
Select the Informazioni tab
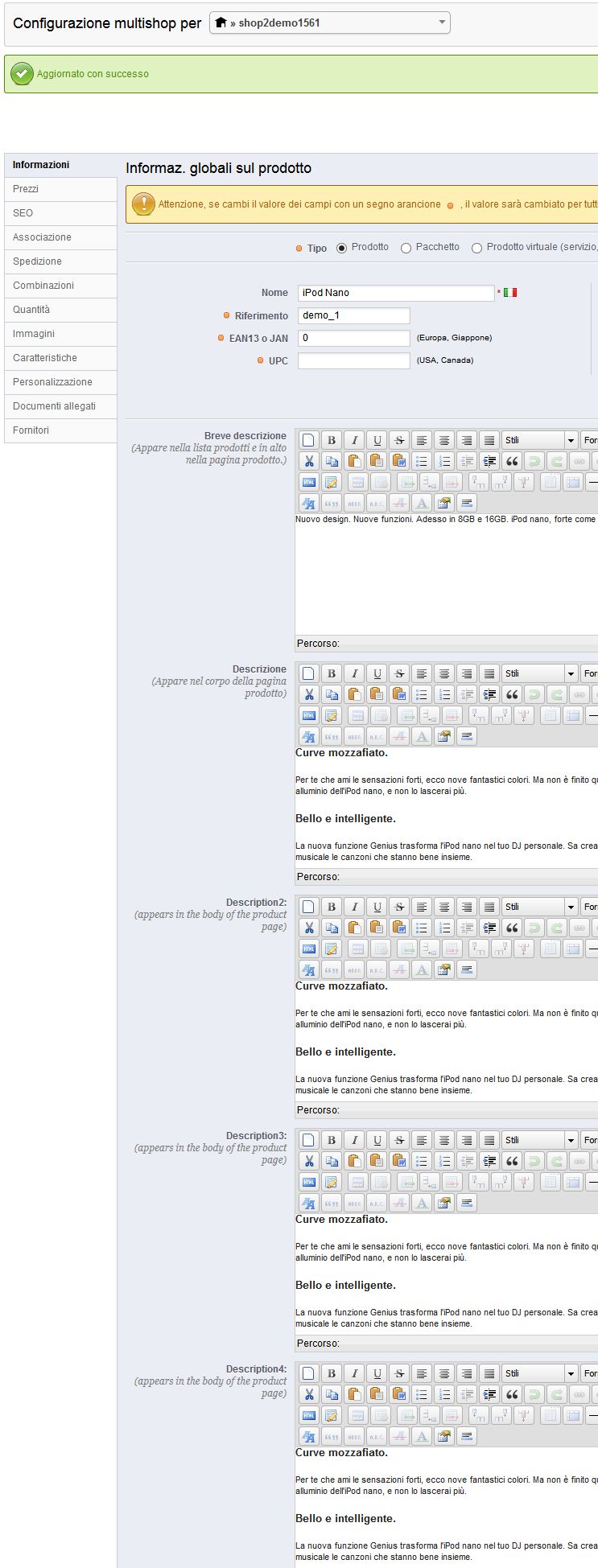[60, 165]
